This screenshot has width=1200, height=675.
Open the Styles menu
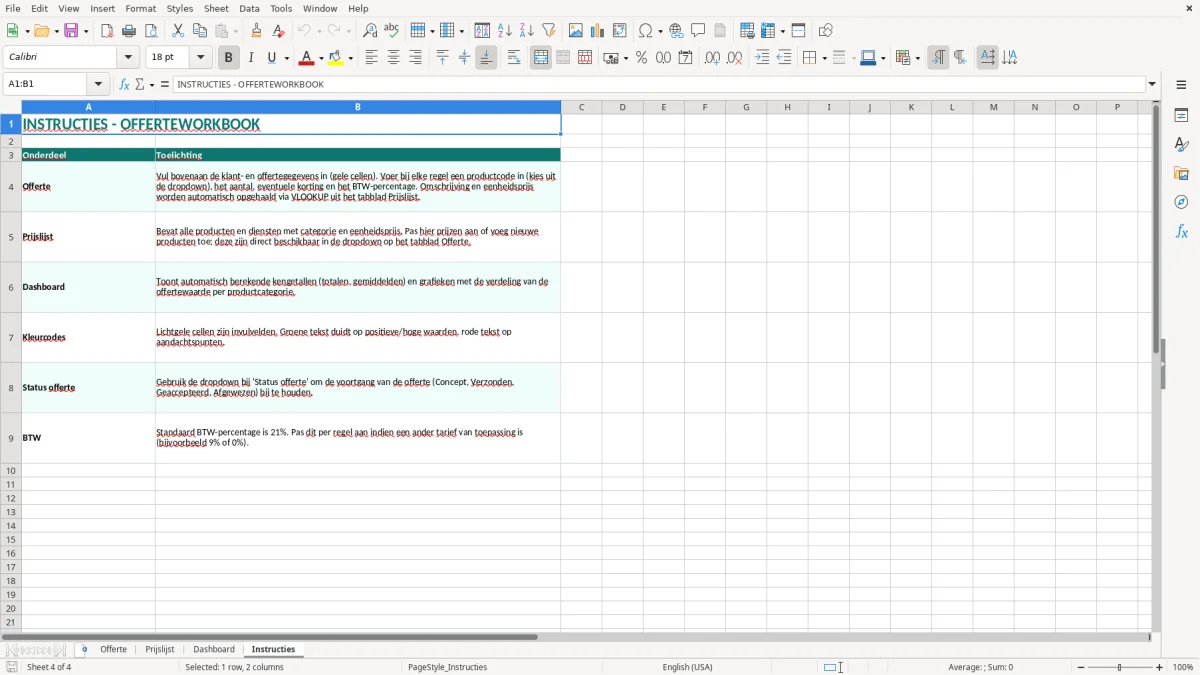(x=180, y=8)
